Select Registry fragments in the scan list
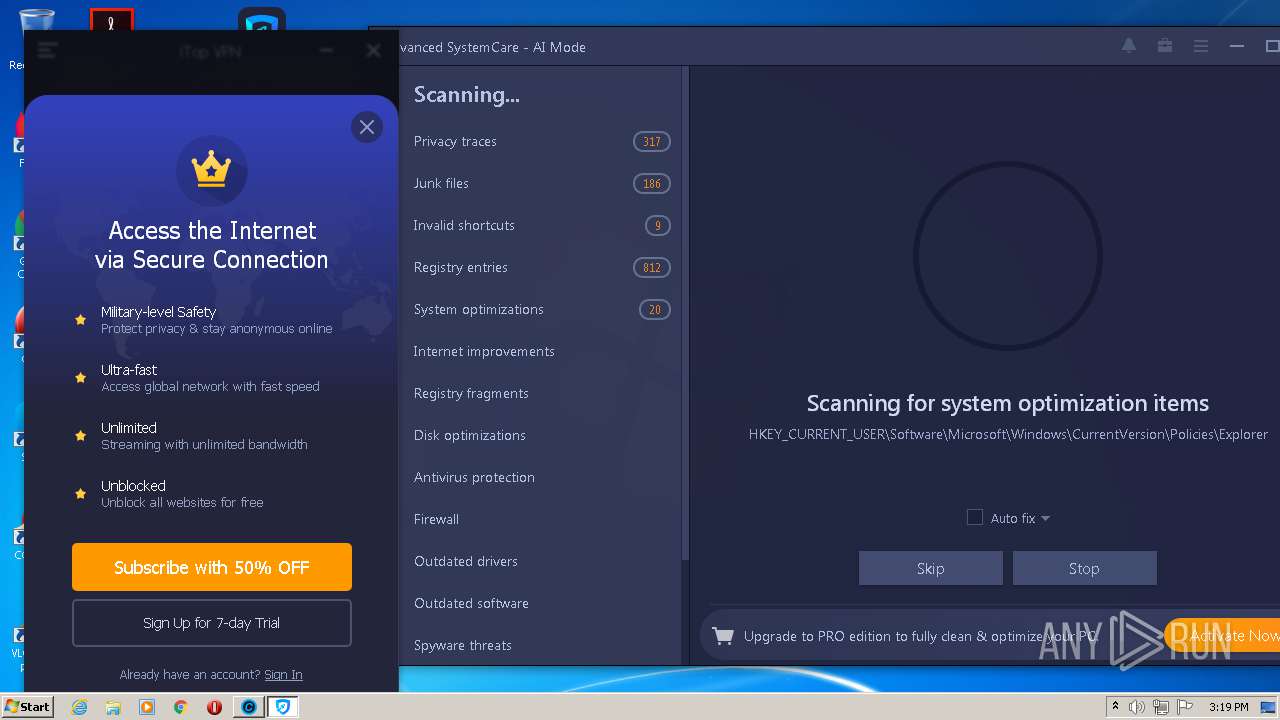The height and width of the screenshot is (720, 1280). point(471,394)
